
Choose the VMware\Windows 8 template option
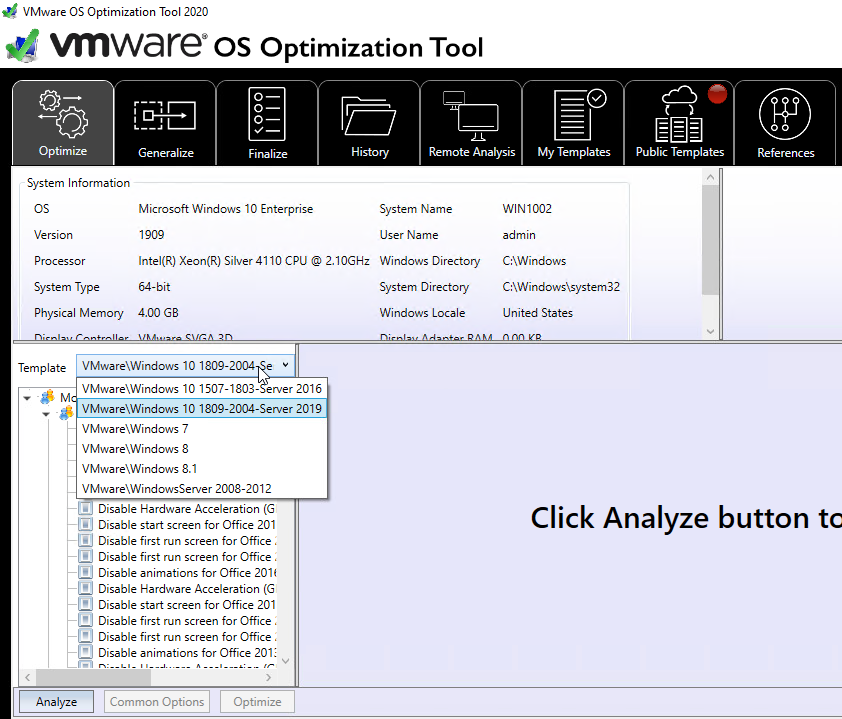(x=202, y=448)
